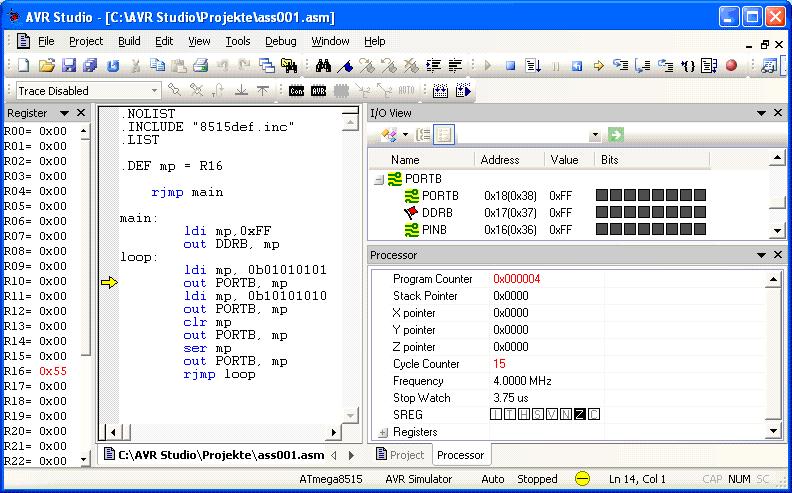This screenshot has height=493, width=792.
Task: Click the Assemble build icon
Action: pyautogui.click(x=440, y=91)
